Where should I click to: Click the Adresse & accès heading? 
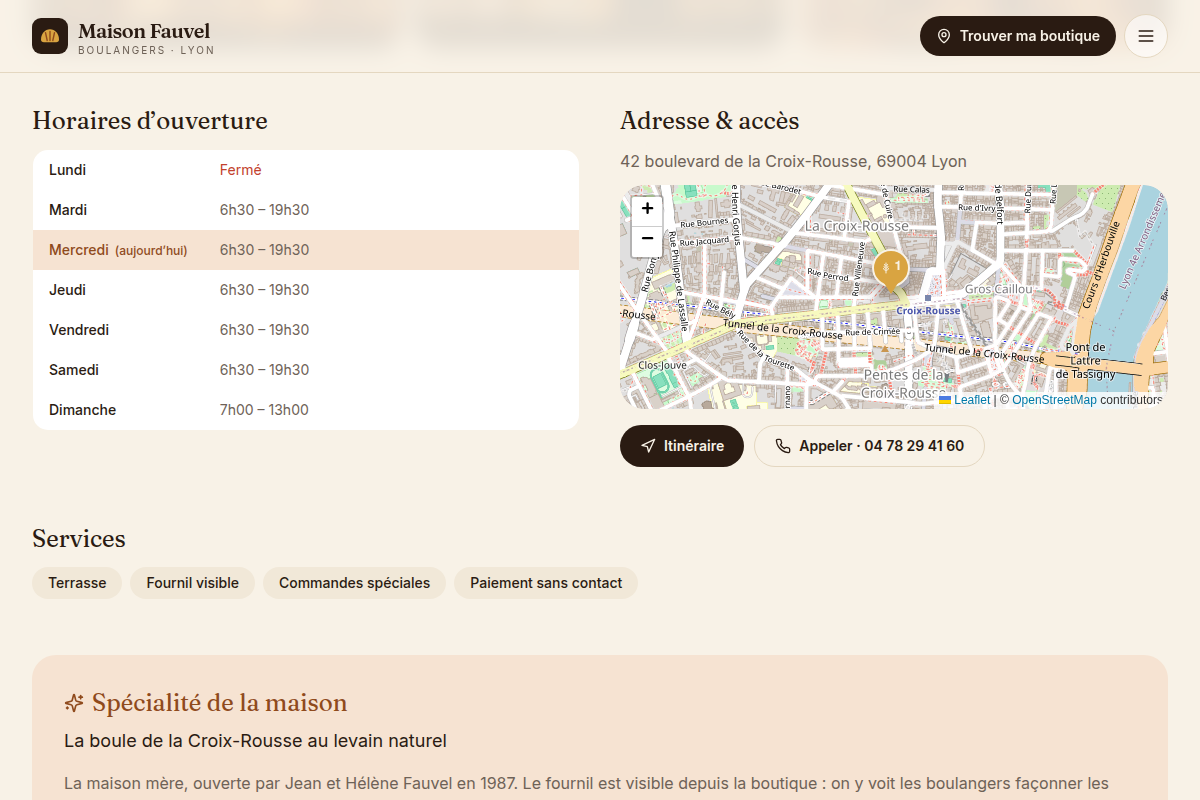click(x=709, y=121)
